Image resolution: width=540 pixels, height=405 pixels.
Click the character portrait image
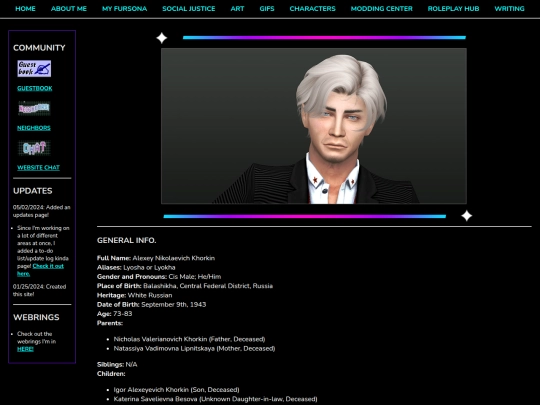314,126
